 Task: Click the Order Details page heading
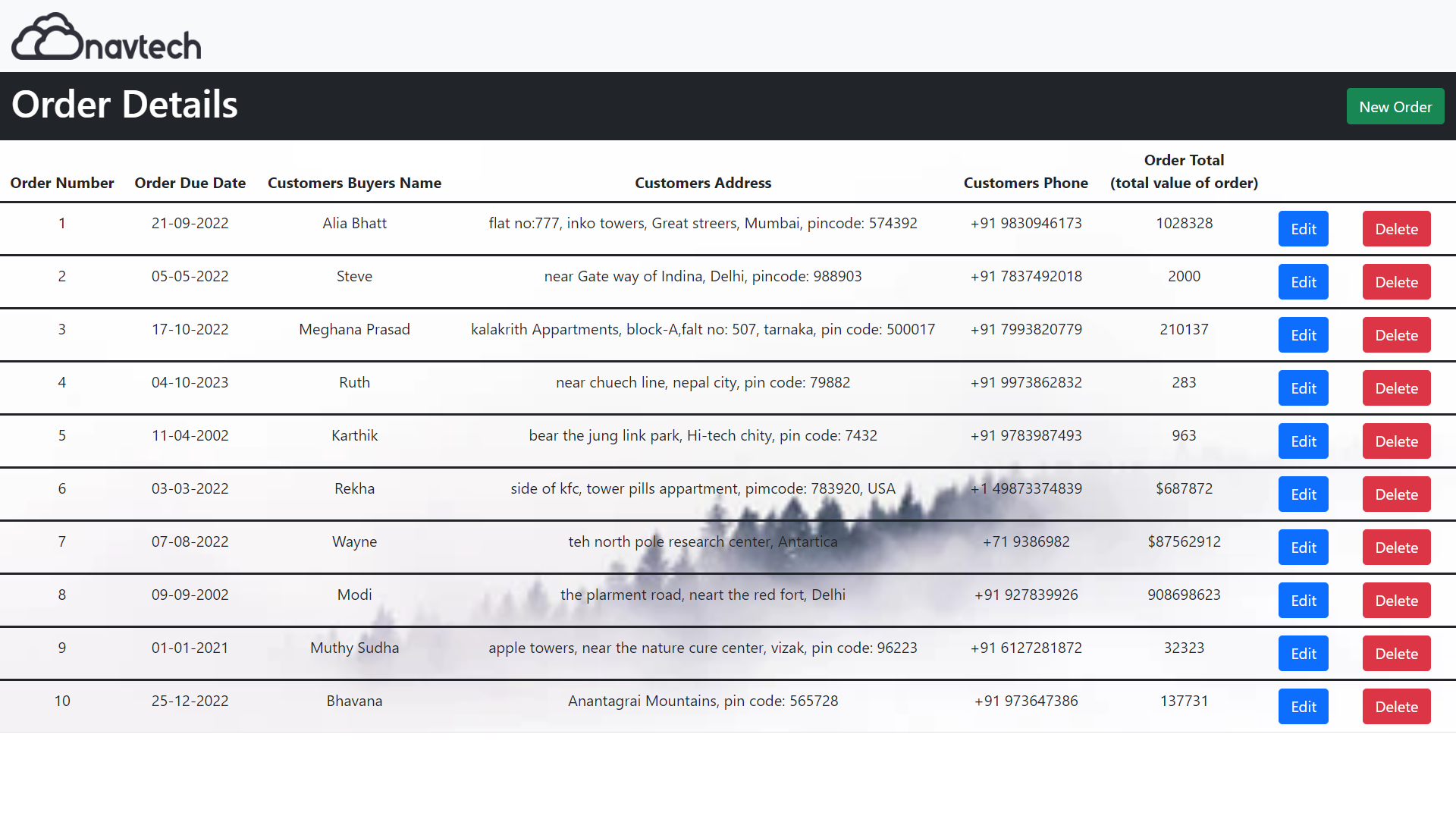[x=124, y=105]
